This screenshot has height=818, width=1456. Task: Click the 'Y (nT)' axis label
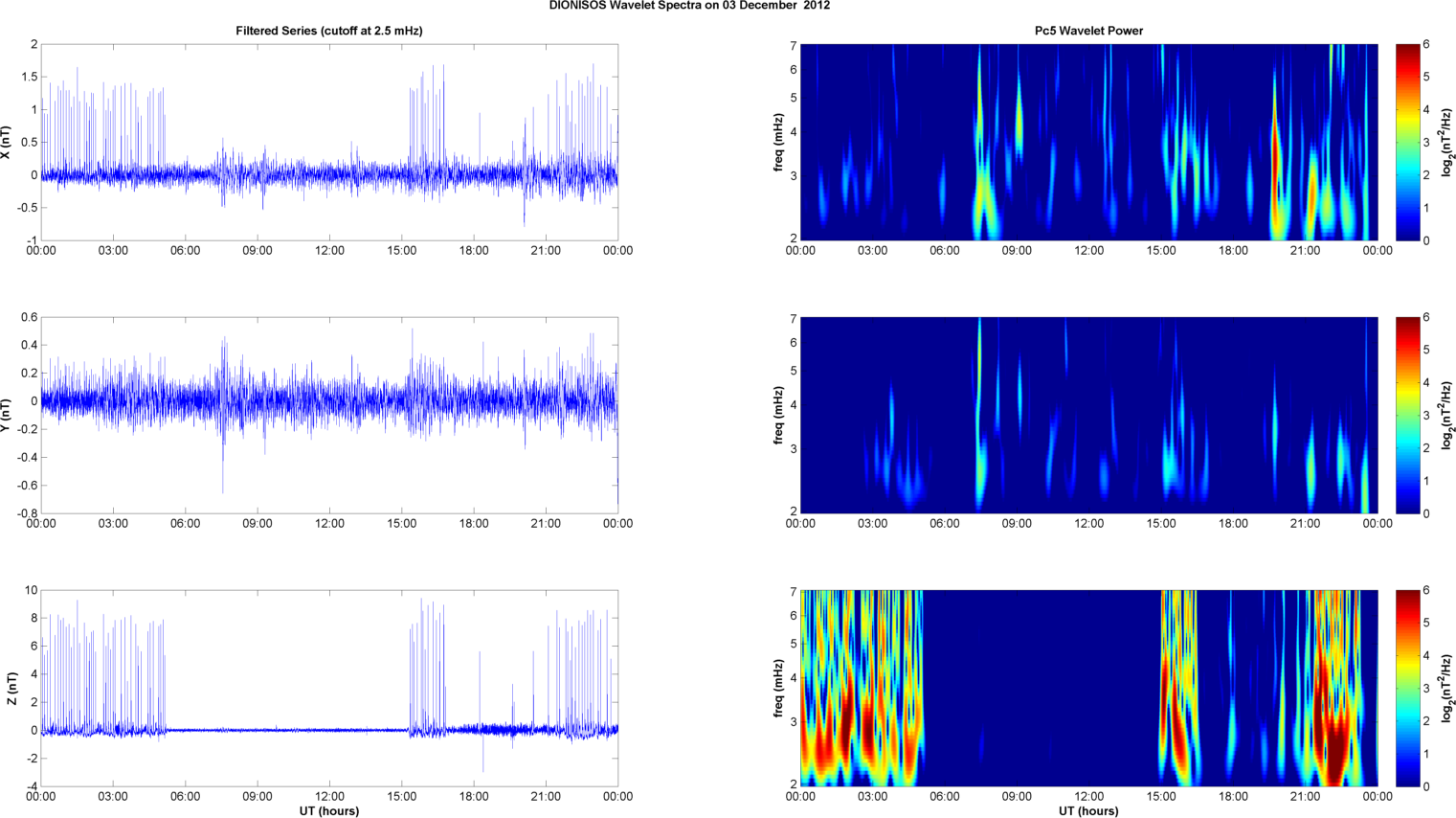click(6, 416)
